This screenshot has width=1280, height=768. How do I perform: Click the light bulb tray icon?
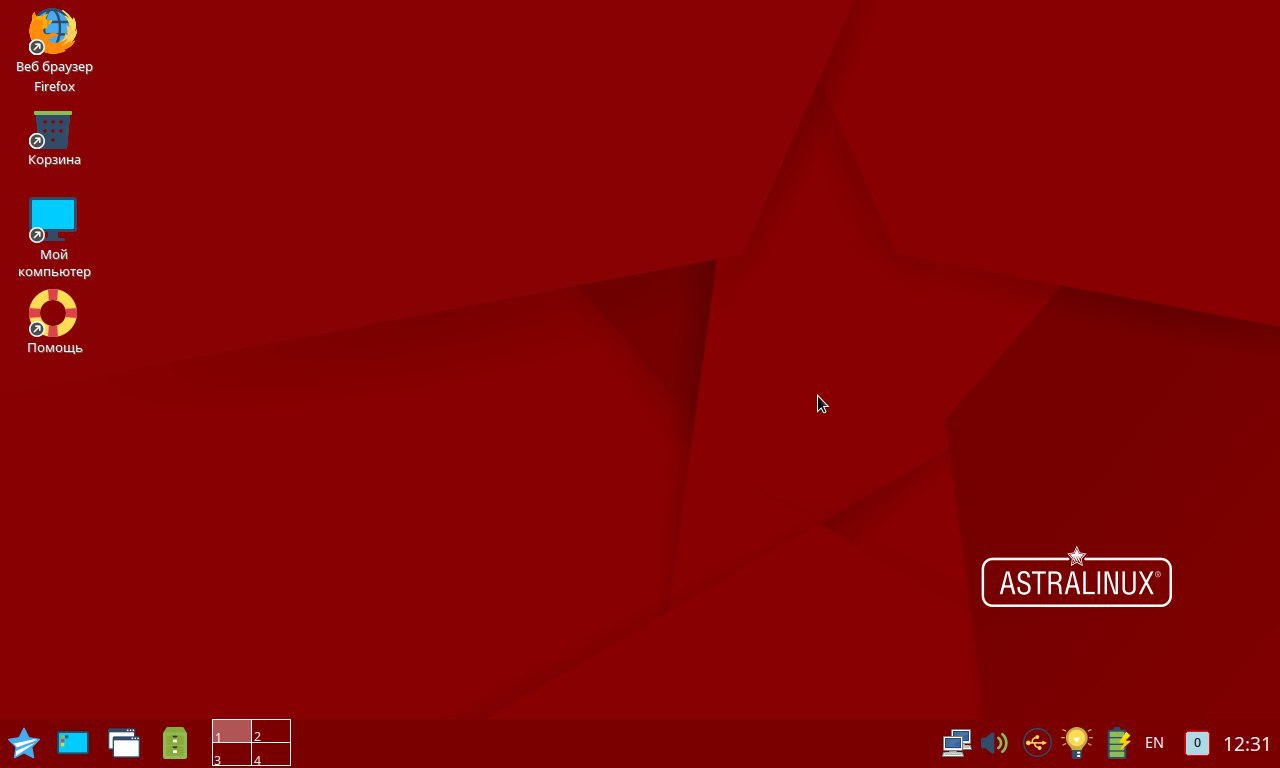click(1077, 742)
